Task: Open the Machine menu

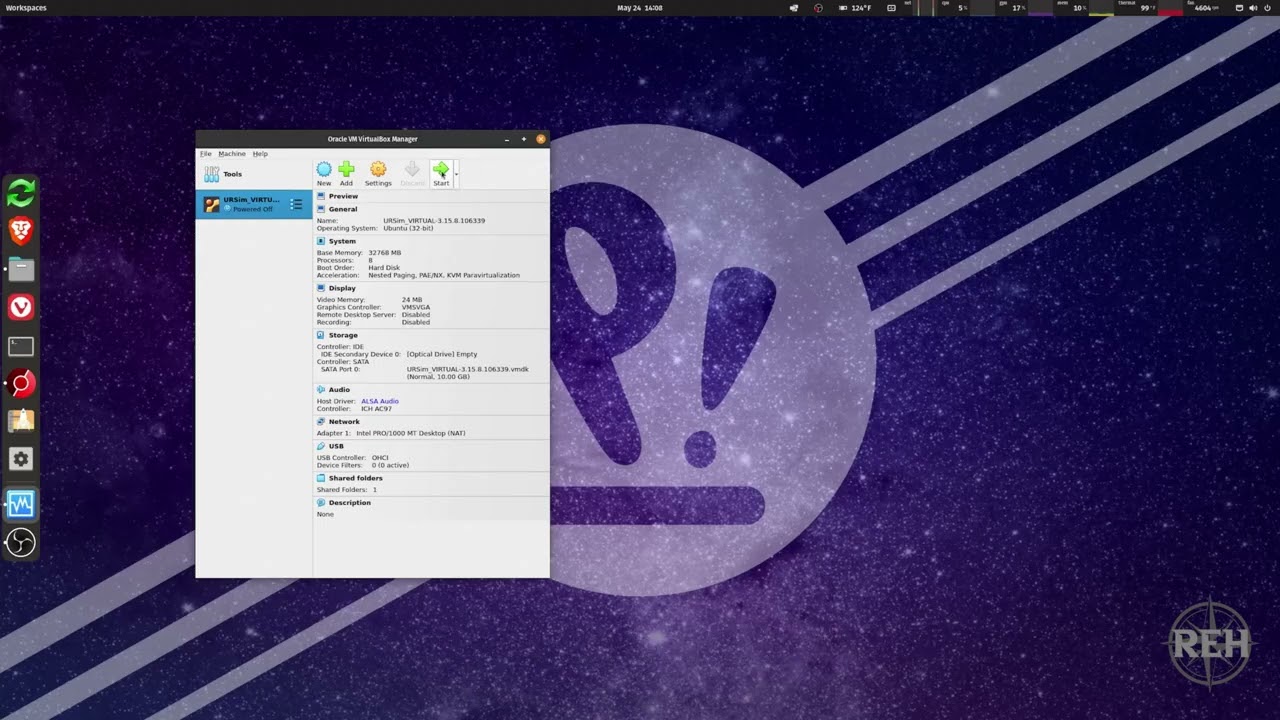Action: point(232,154)
